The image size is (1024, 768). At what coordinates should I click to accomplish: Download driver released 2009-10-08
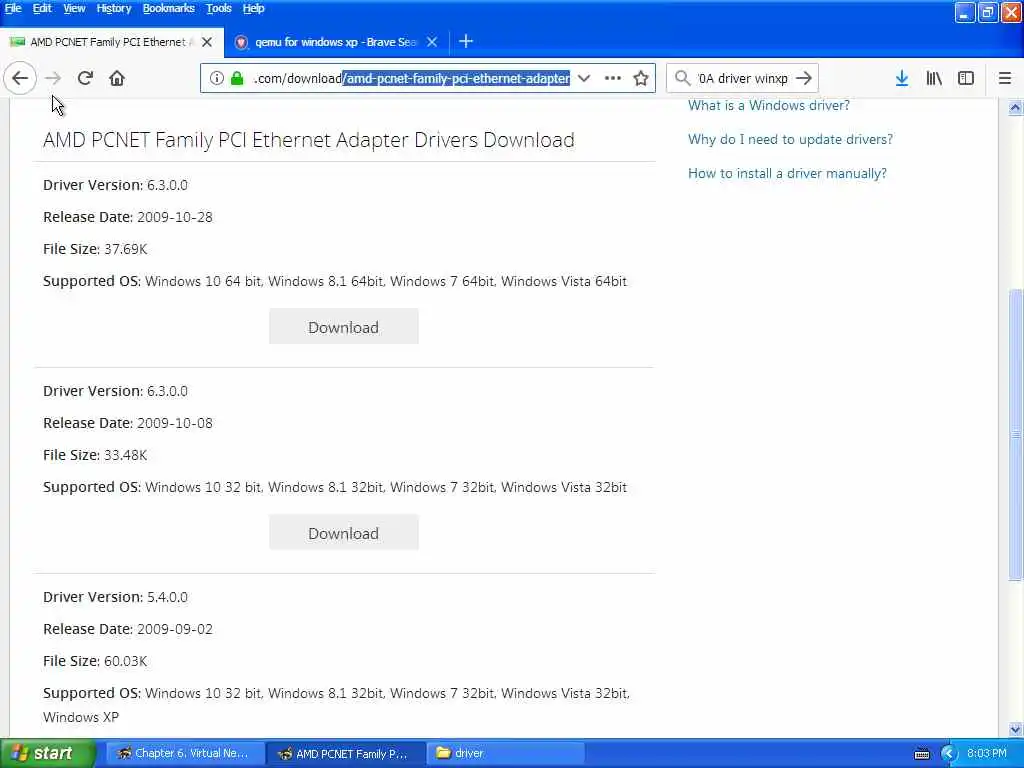click(x=344, y=533)
